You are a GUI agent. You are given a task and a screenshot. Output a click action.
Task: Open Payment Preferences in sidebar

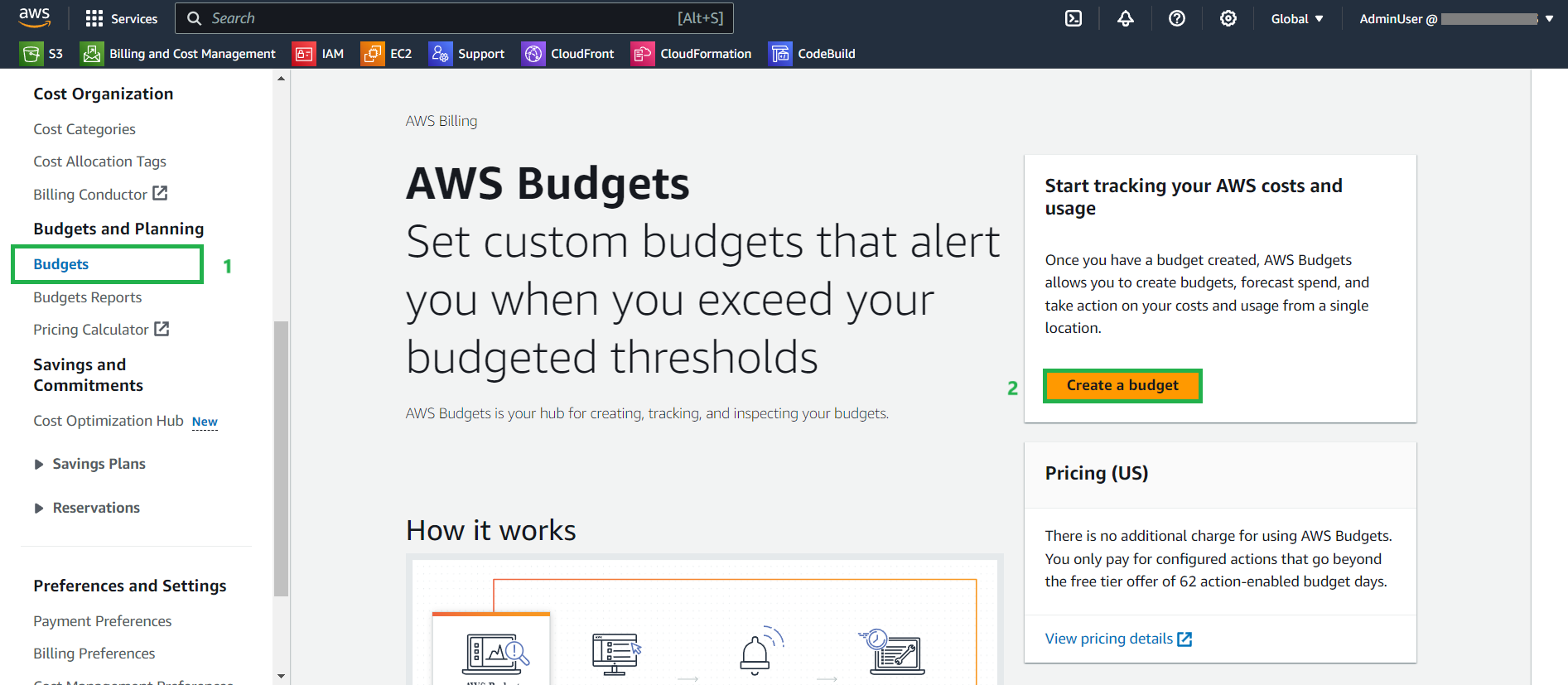tap(103, 621)
